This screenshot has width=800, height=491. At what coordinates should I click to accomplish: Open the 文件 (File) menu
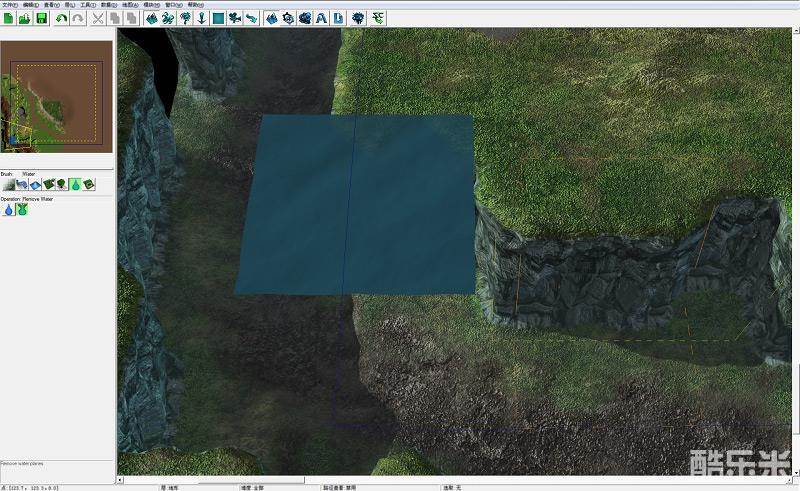click(x=9, y=4)
